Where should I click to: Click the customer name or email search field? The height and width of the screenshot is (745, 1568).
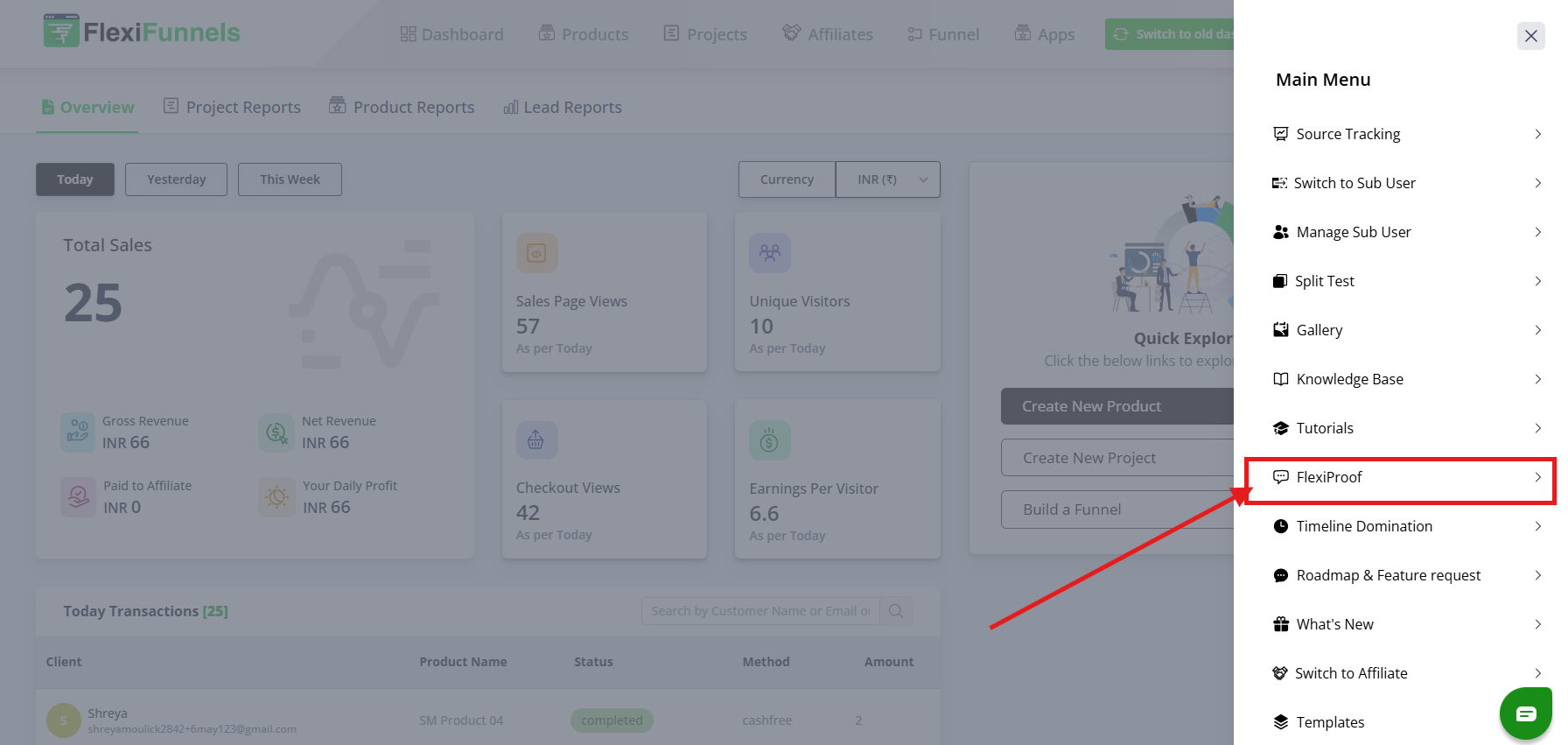760,611
